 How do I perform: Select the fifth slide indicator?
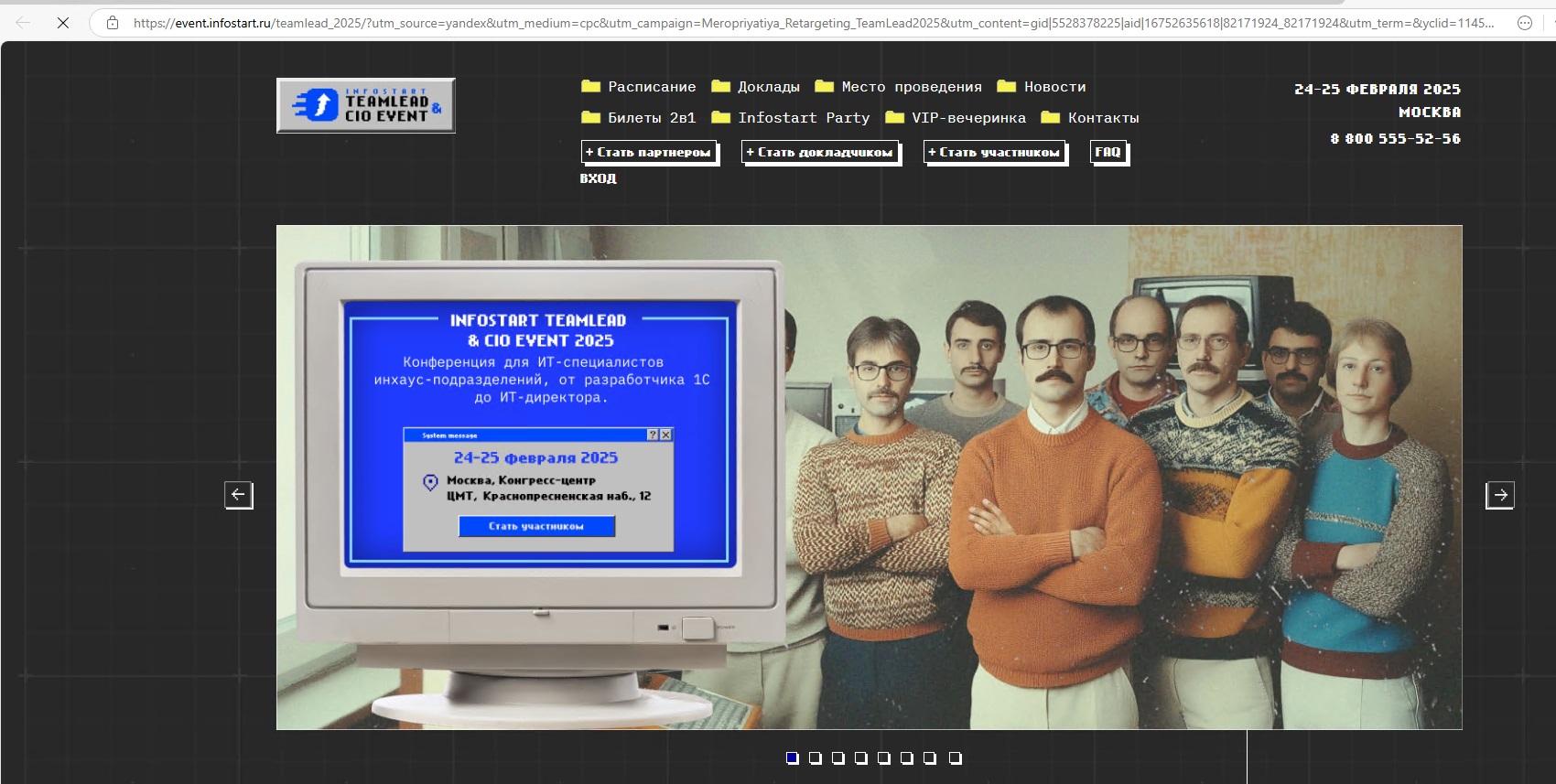(x=883, y=757)
